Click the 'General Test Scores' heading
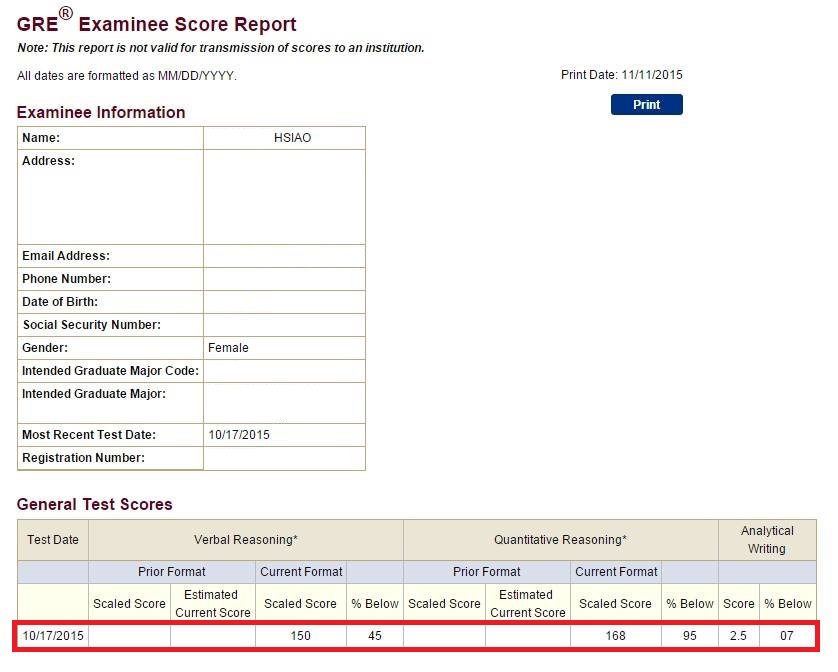This screenshot has width=838, height=672. pyautogui.click(x=95, y=504)
